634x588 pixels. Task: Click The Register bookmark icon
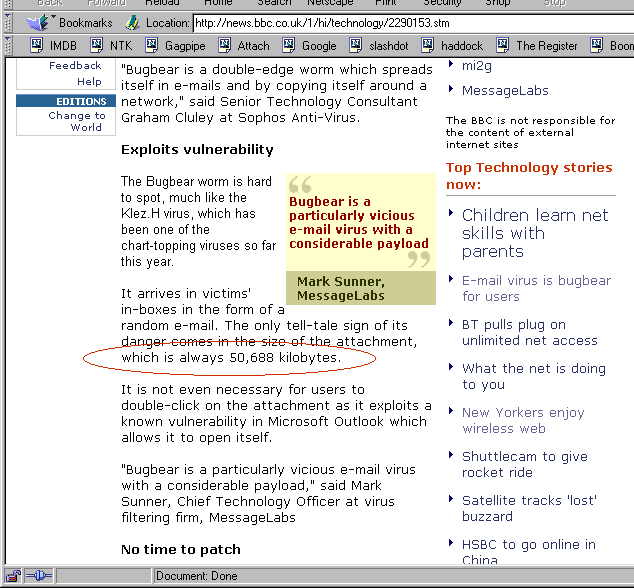tap(503, 45)
